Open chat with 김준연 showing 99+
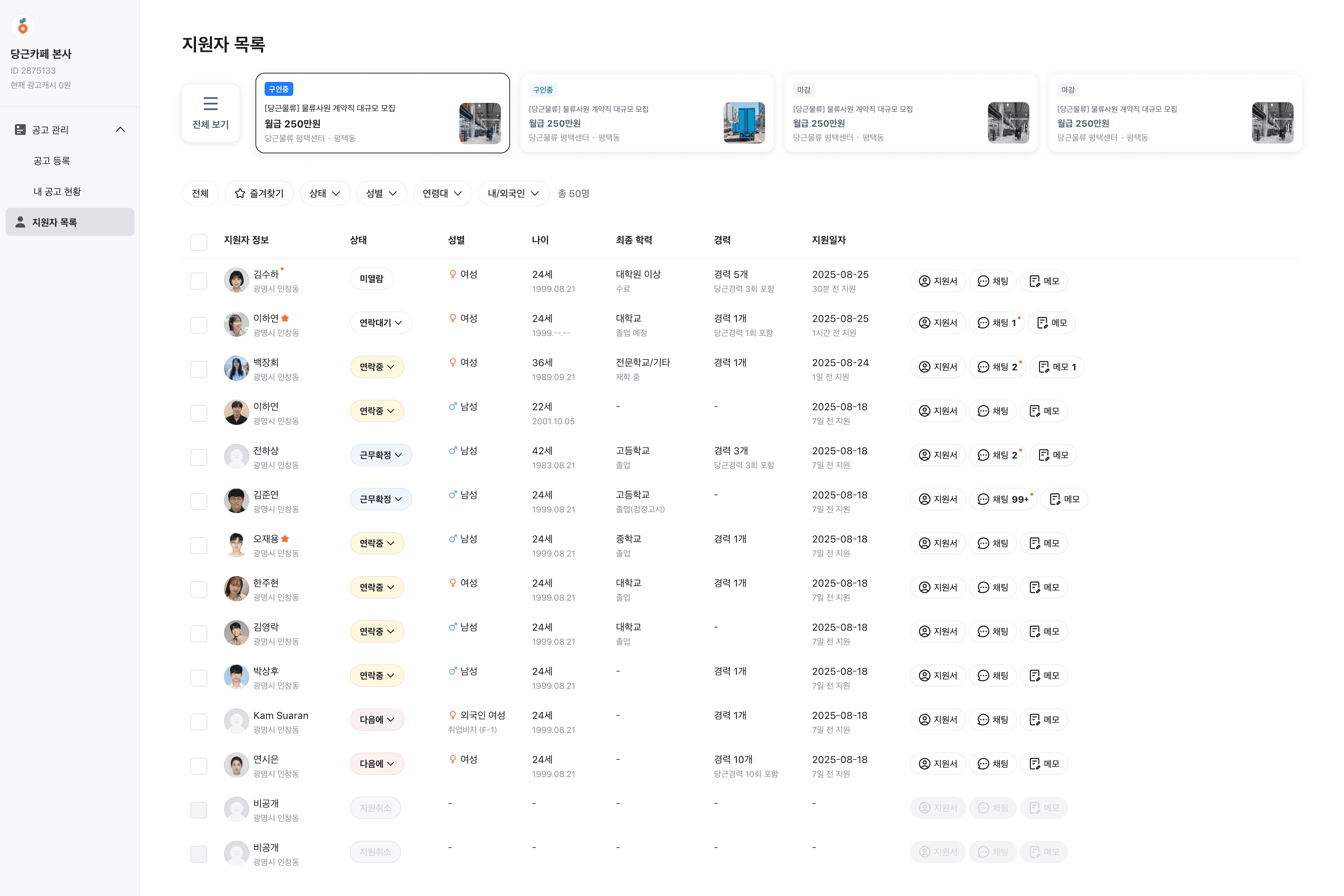This screenshot has width=1344, height=896. [x=1003, y=499]
